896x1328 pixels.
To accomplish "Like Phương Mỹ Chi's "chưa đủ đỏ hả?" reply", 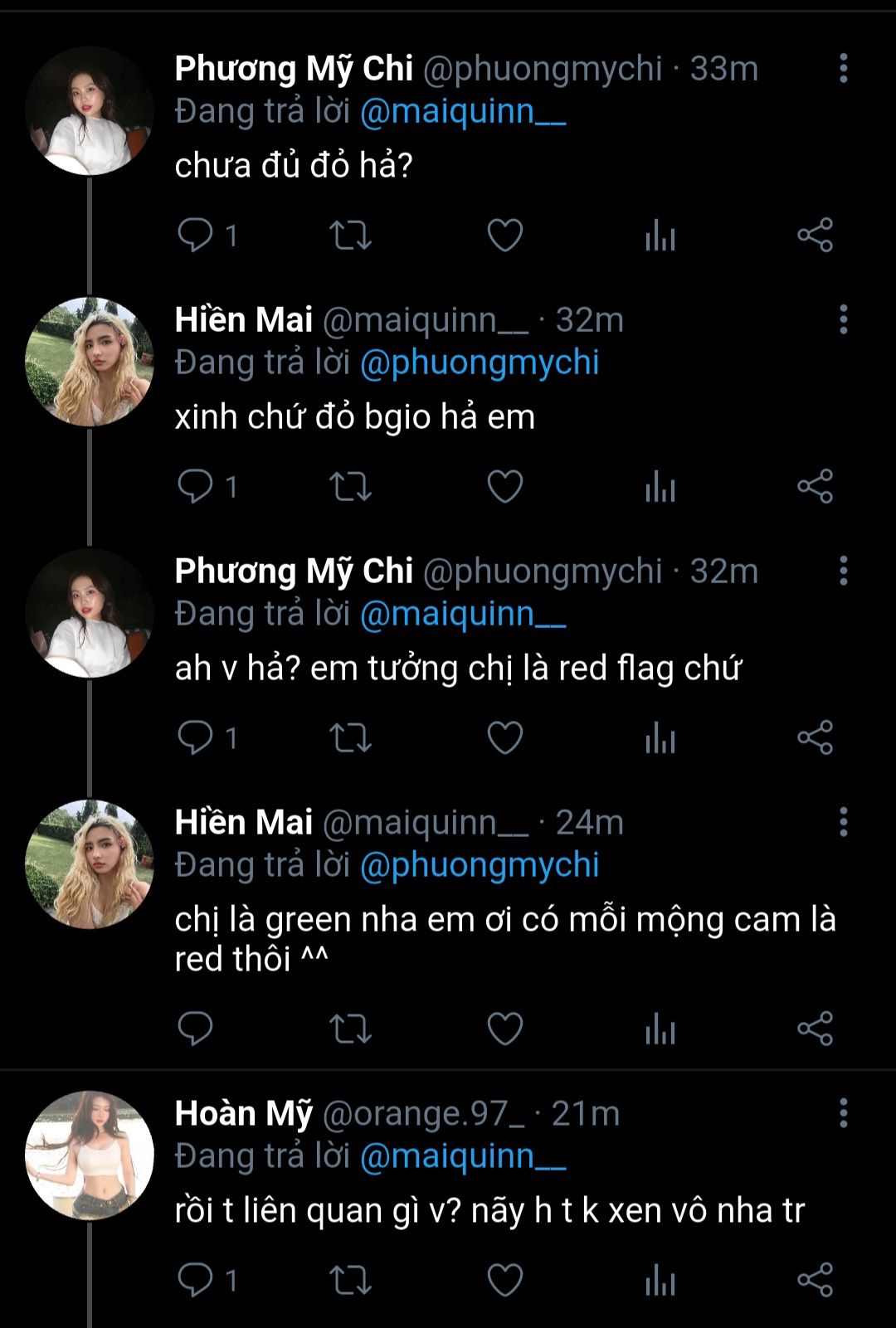I will click(x=504, y=236).
